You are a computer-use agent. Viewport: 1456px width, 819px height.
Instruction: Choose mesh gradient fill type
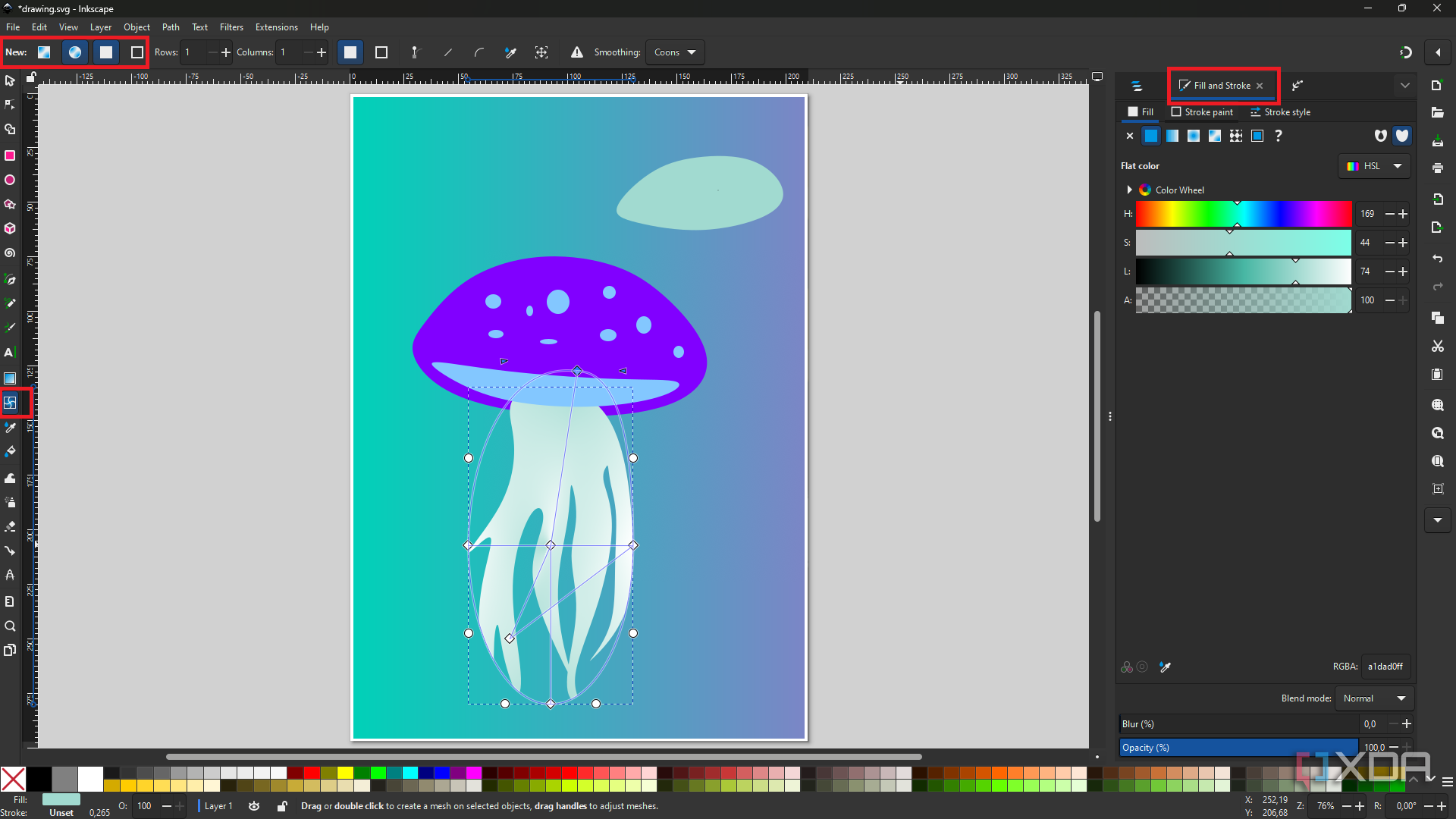point(1215,136)
